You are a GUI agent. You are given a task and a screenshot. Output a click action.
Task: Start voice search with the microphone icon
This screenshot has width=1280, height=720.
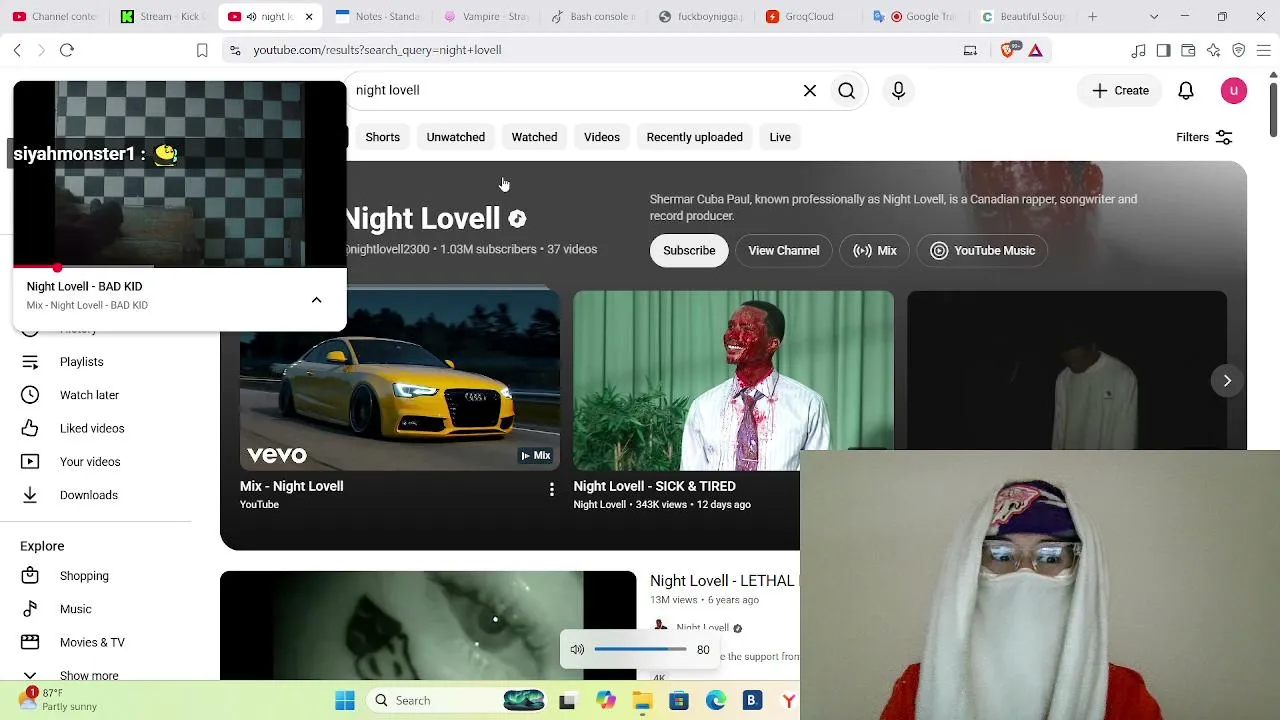coord(898,91)
